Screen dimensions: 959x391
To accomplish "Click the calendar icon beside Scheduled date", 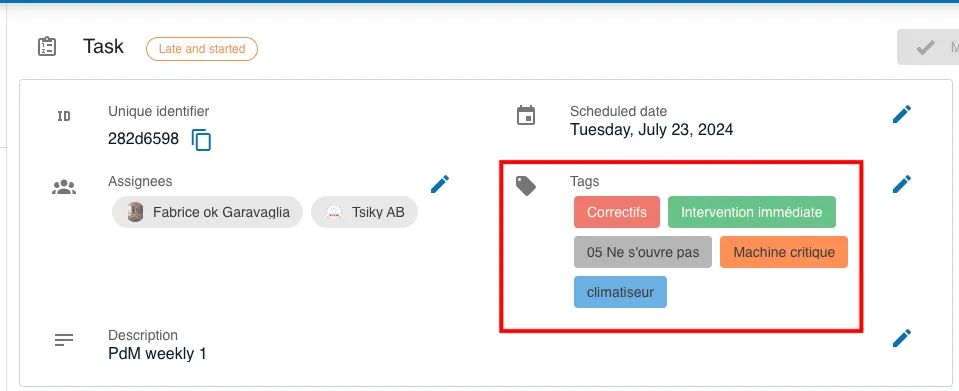I will tap(526, 116).
